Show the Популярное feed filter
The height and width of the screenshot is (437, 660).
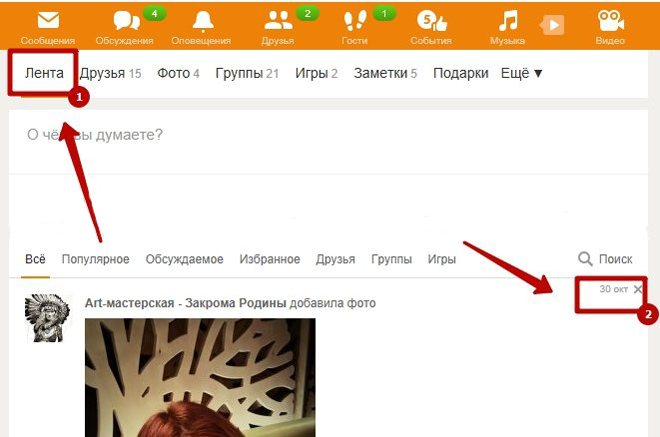(x=96, y=259)
